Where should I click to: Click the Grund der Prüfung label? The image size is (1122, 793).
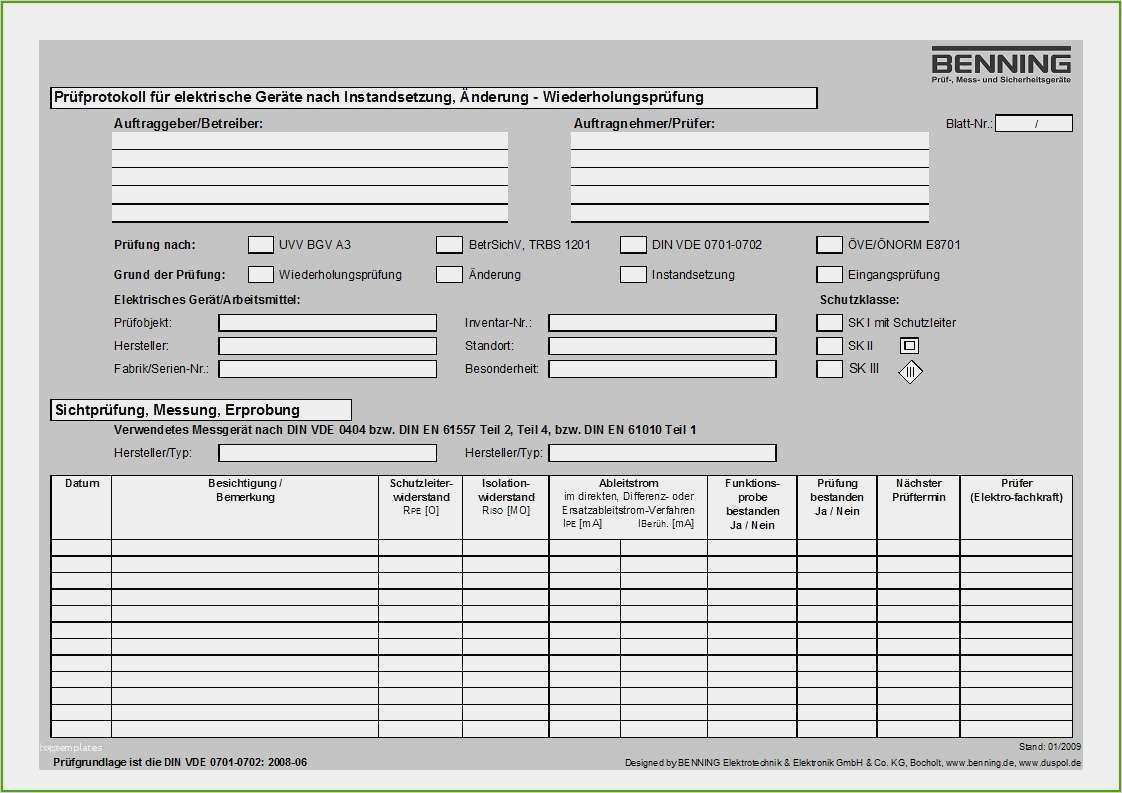[x=170, y=274]
